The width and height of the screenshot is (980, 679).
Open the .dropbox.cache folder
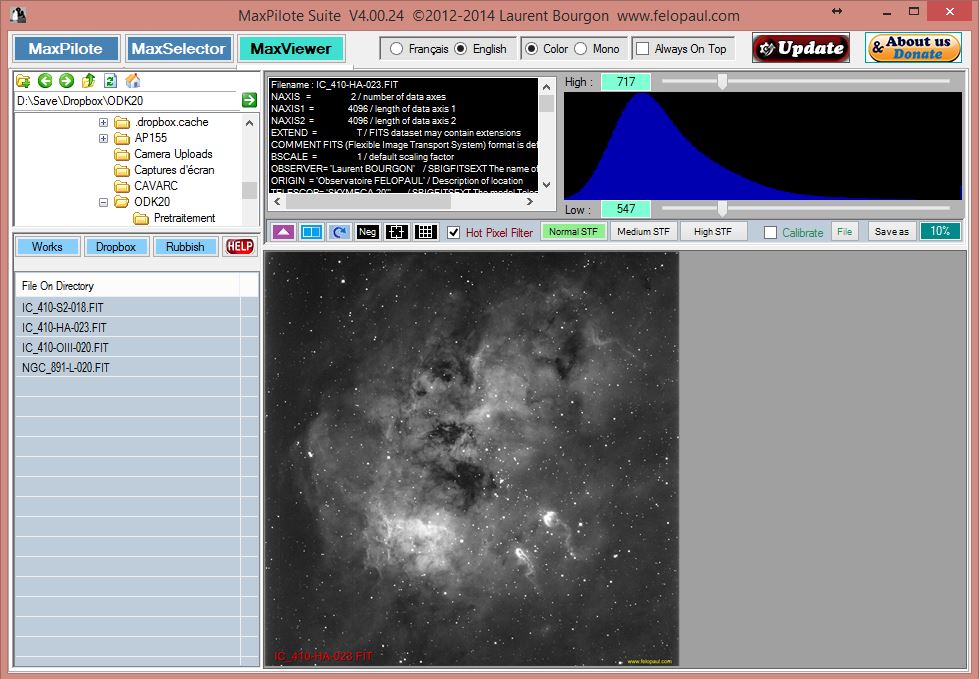tap(171, 122)
